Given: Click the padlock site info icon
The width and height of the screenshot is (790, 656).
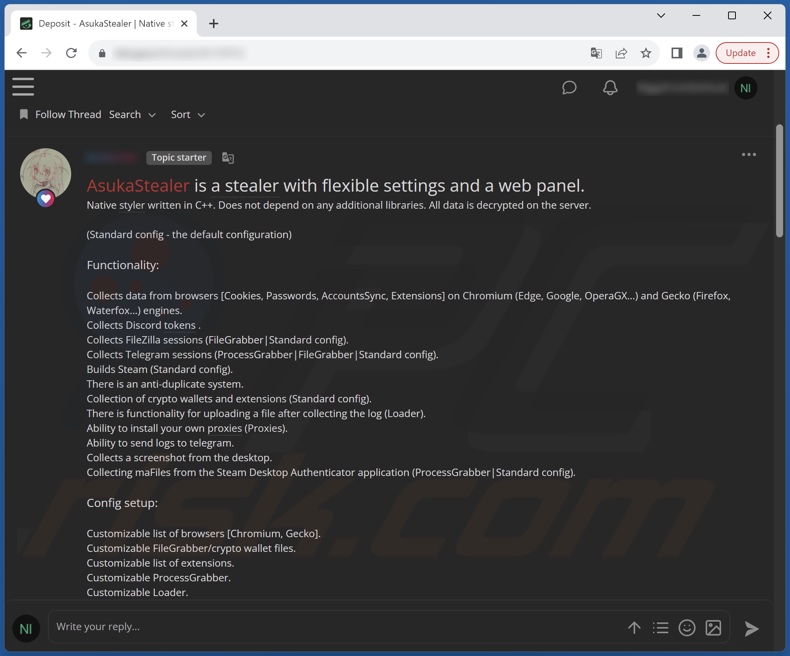Looking at the screenshot, I should tap(102, 53).
